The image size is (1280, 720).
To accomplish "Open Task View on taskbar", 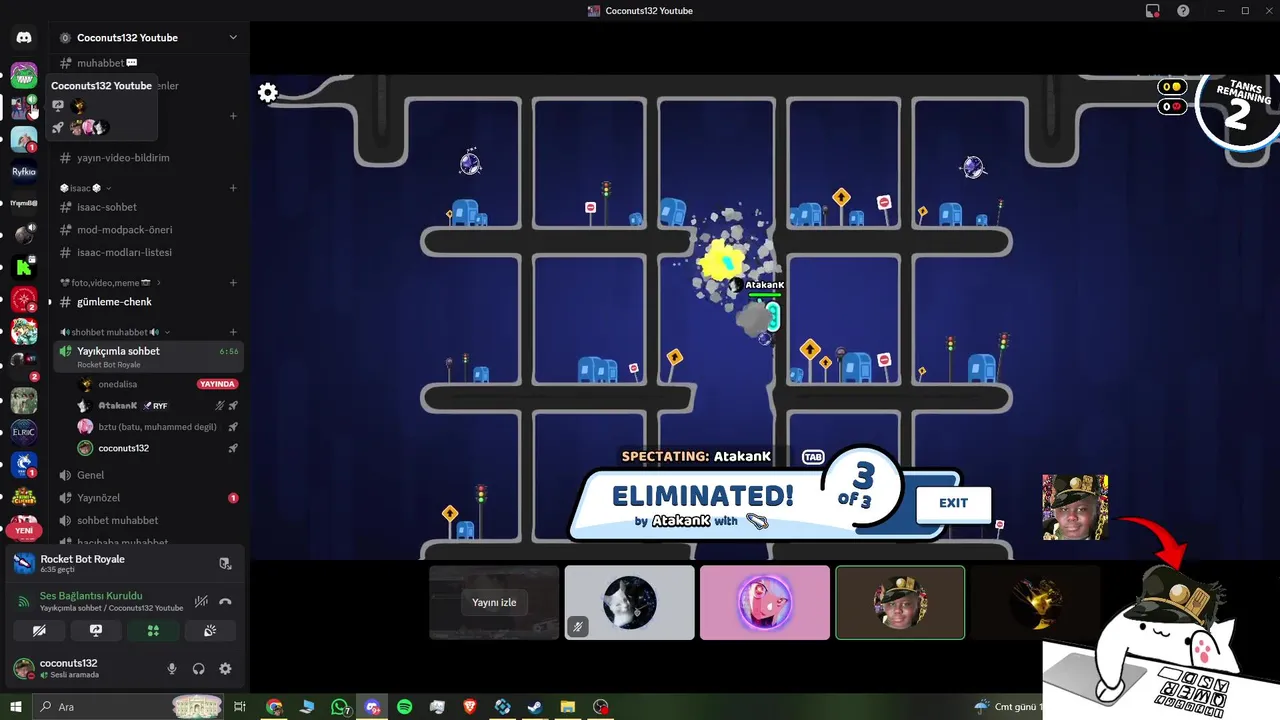I will 240,707.
